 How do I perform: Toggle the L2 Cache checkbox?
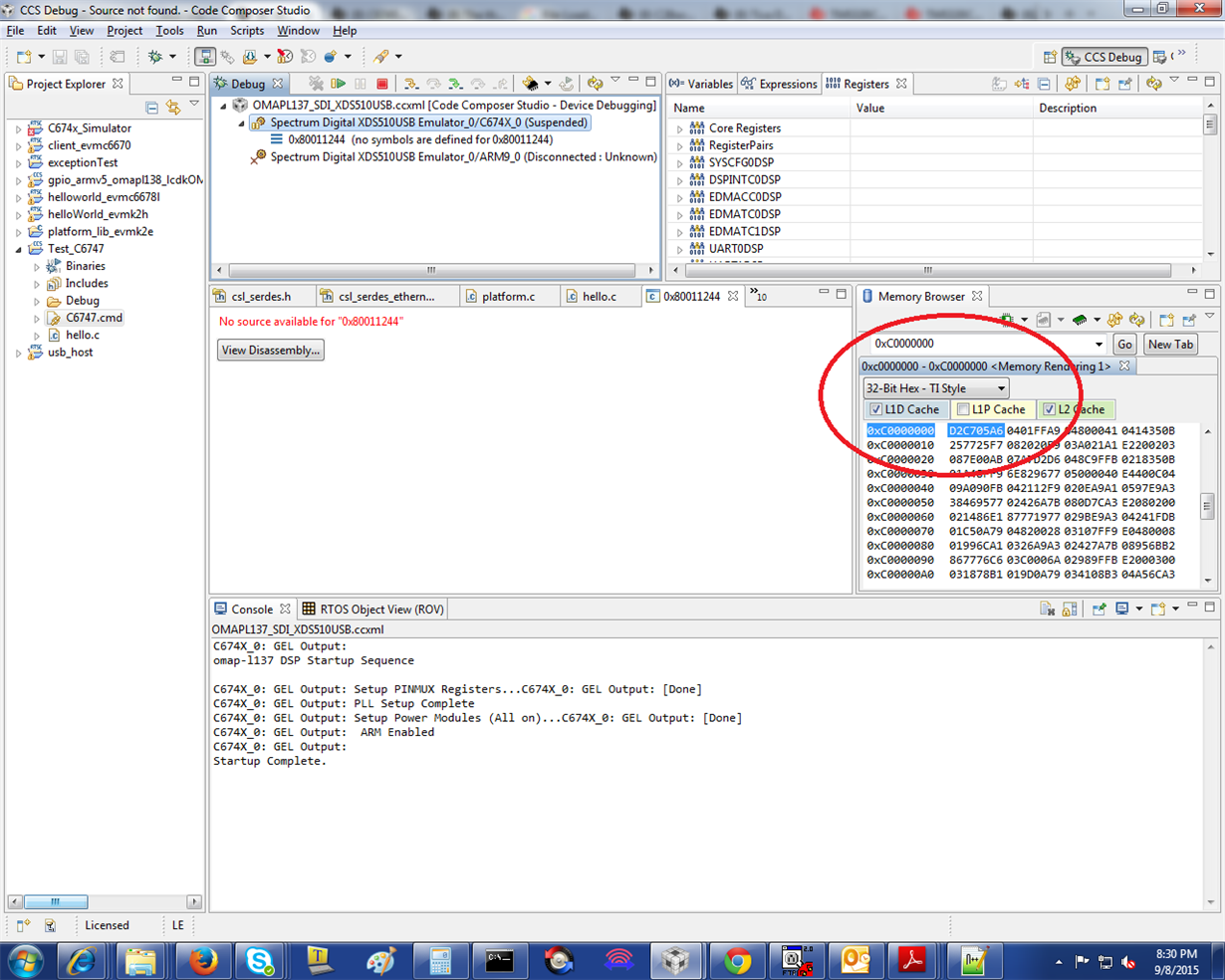(x=1049, y=409)
